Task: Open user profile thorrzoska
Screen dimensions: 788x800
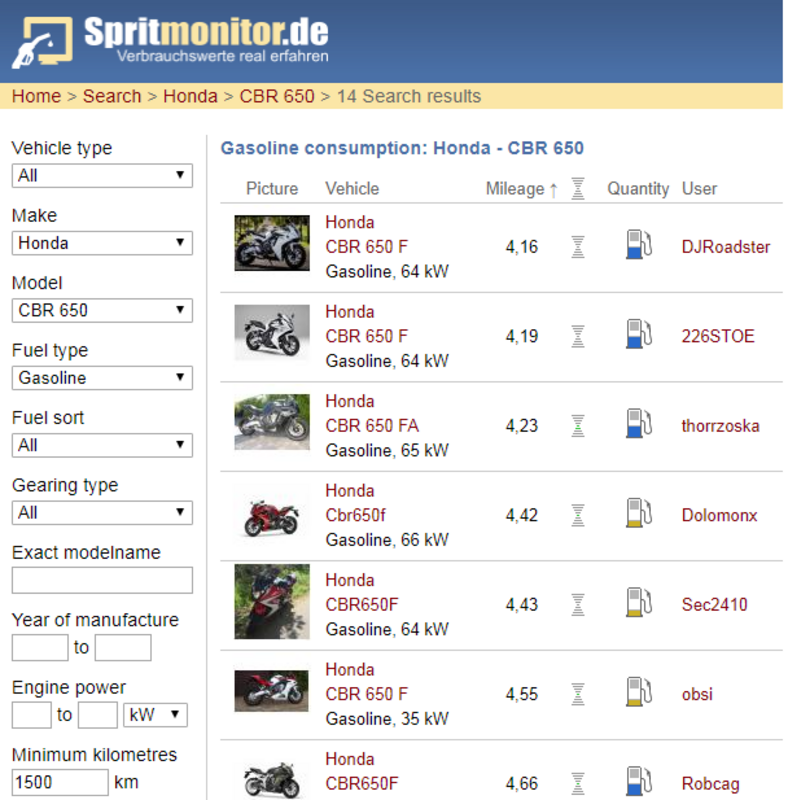Action: (720, 426)
